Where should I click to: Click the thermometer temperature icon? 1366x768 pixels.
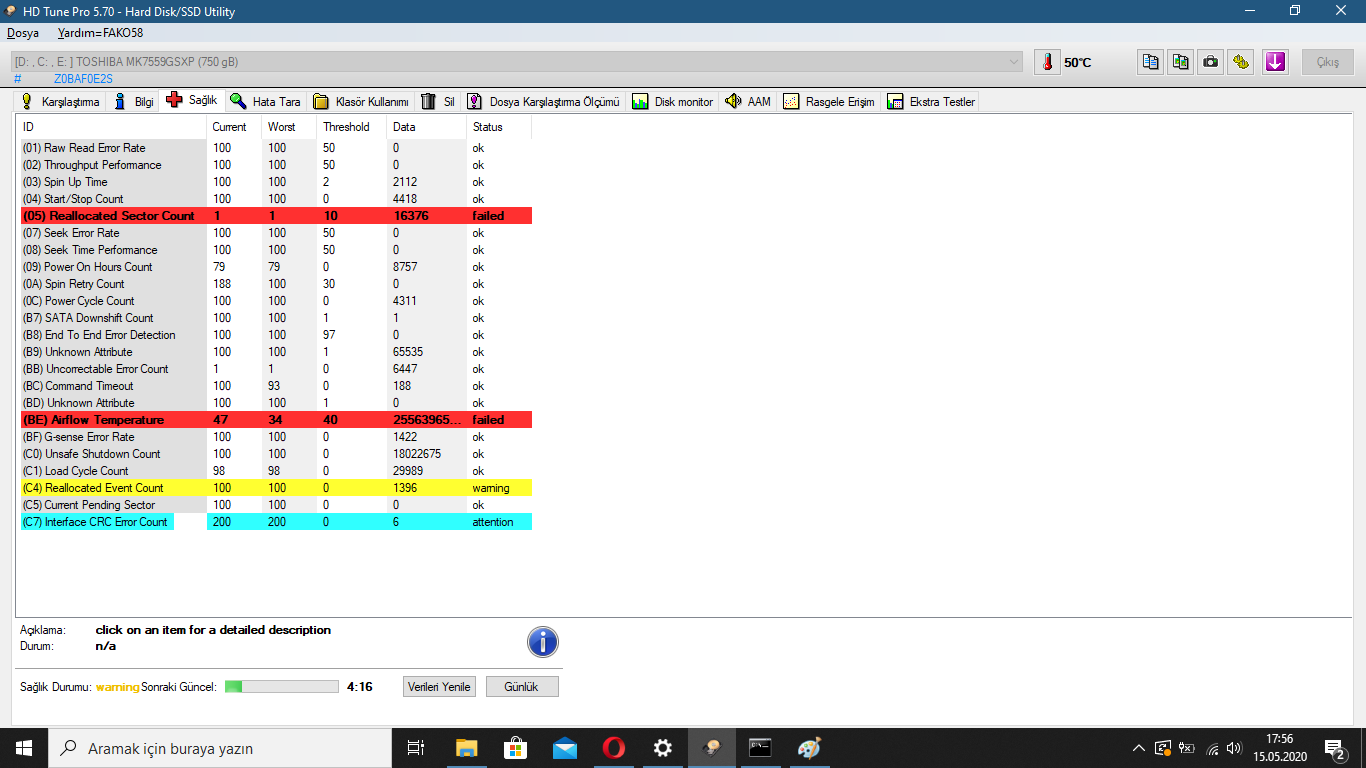[x=1047, y=62]
